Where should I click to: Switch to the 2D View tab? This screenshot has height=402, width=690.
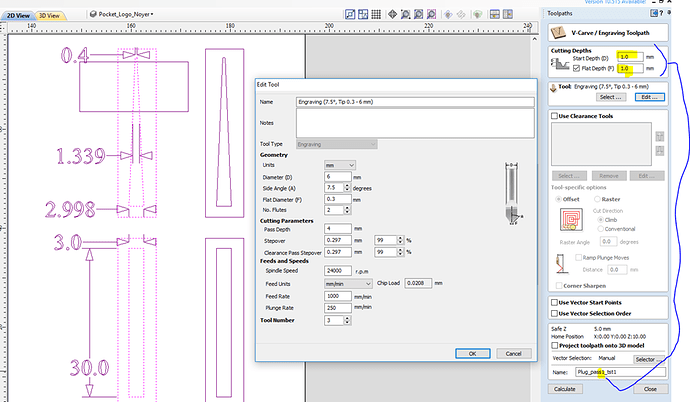pyautogui.click(x=18, y=16)
